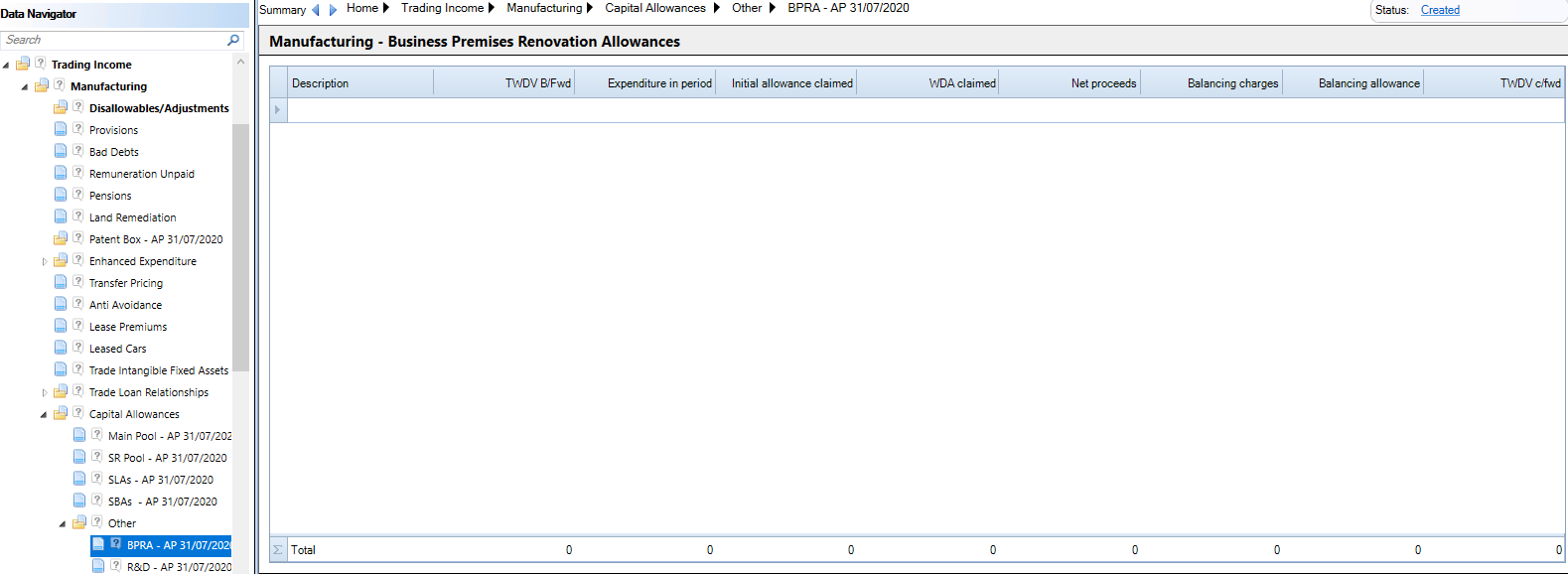Click the Land Remediation page icon
The width and height of the screenshot is (1568, 574).
pyautogui.click(x=61, y=216)
